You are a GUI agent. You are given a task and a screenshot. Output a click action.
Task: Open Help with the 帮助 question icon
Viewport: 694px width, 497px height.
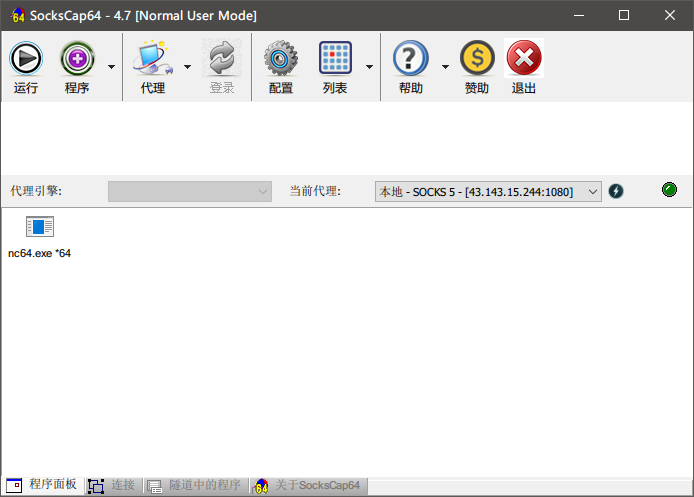click(410, 58)
